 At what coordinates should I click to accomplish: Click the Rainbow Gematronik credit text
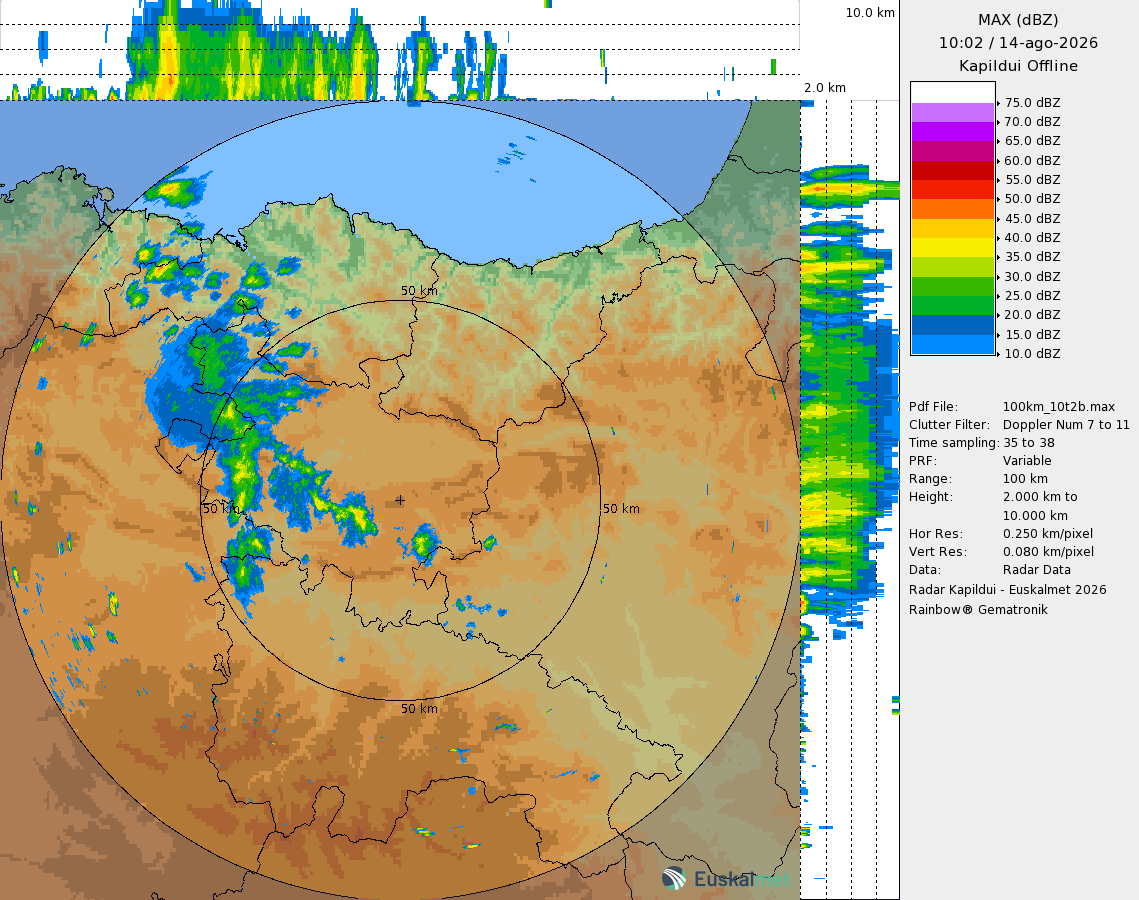(978, 609)
